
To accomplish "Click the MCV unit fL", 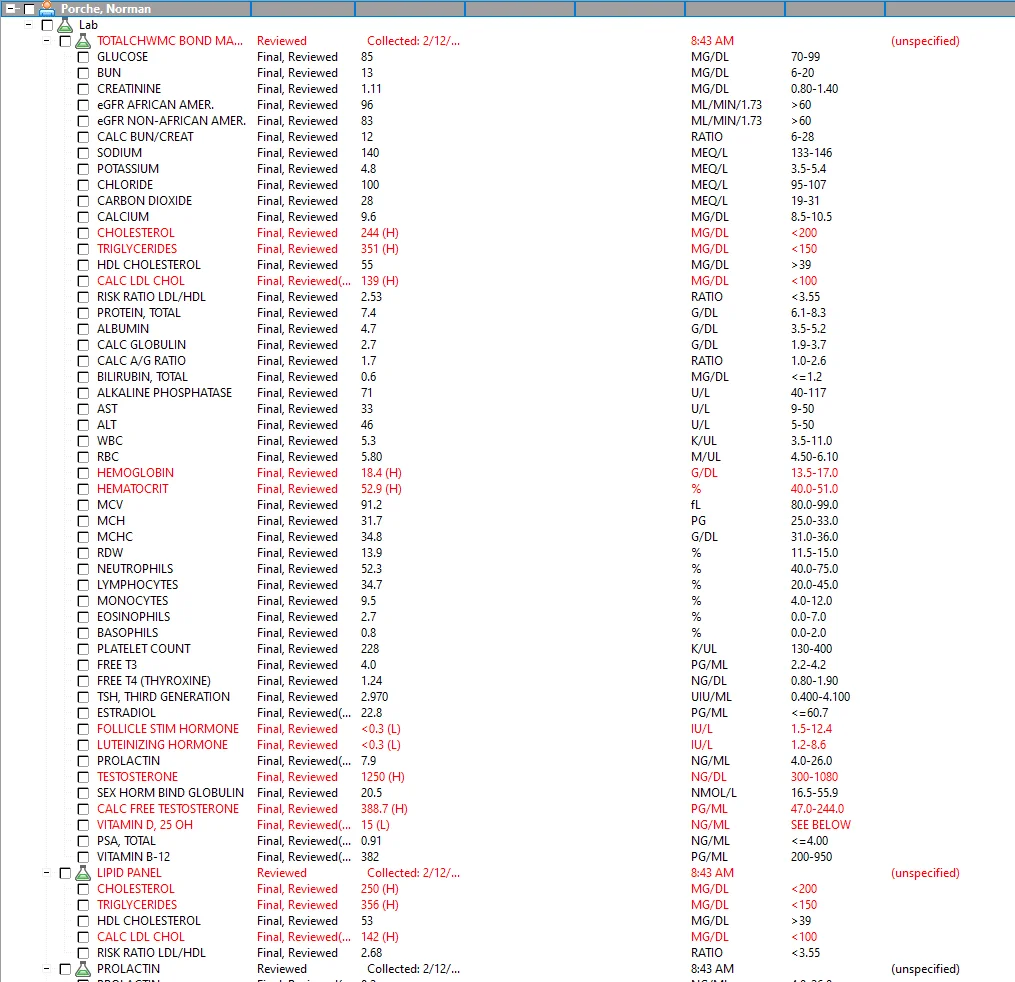I will (696, 505).
